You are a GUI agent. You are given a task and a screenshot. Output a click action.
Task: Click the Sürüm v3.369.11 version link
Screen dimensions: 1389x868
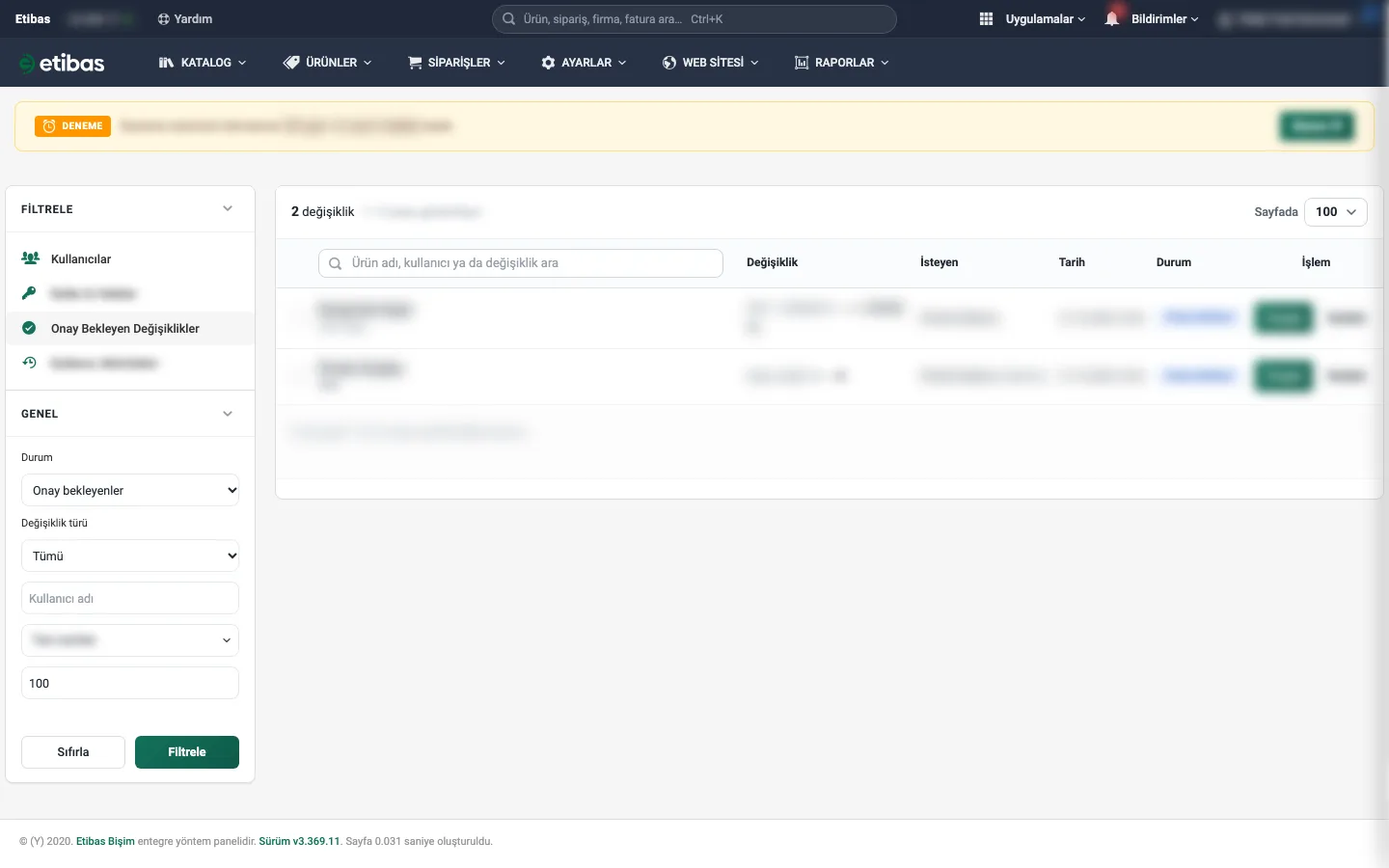click(x=299, y=842)
